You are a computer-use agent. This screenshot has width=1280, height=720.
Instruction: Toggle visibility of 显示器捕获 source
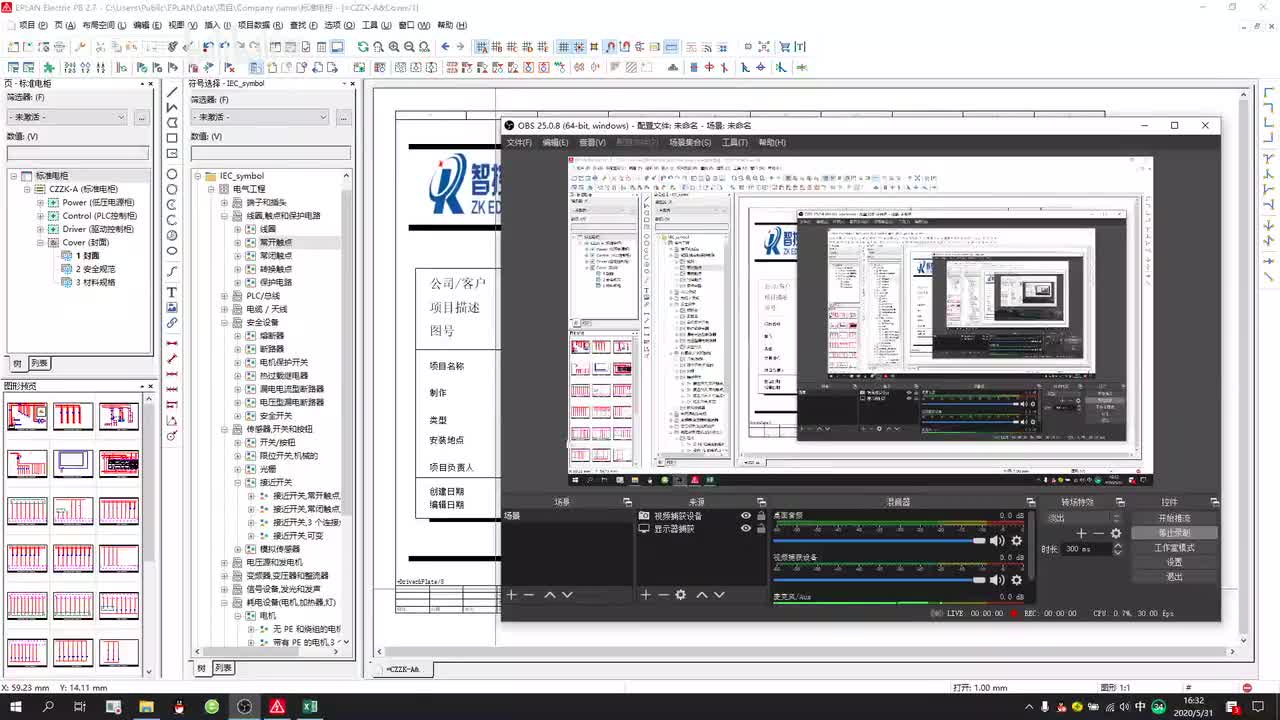pyautogui.click(x=746, y=528)
